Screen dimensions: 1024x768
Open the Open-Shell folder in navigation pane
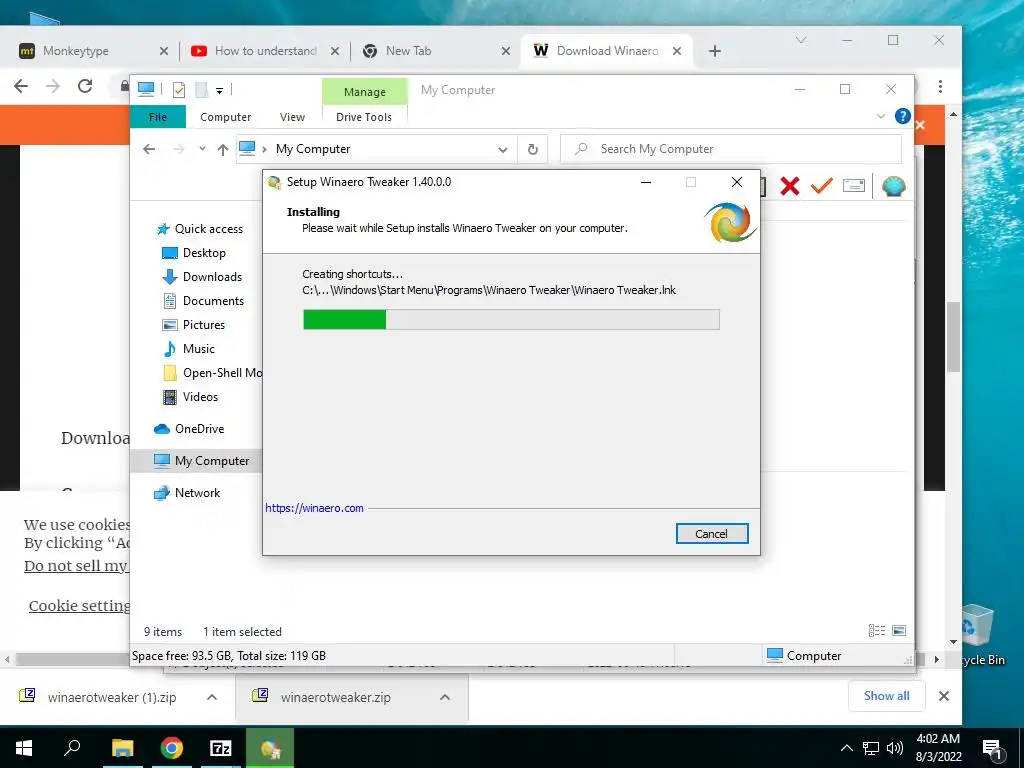(x=212, y=373)
